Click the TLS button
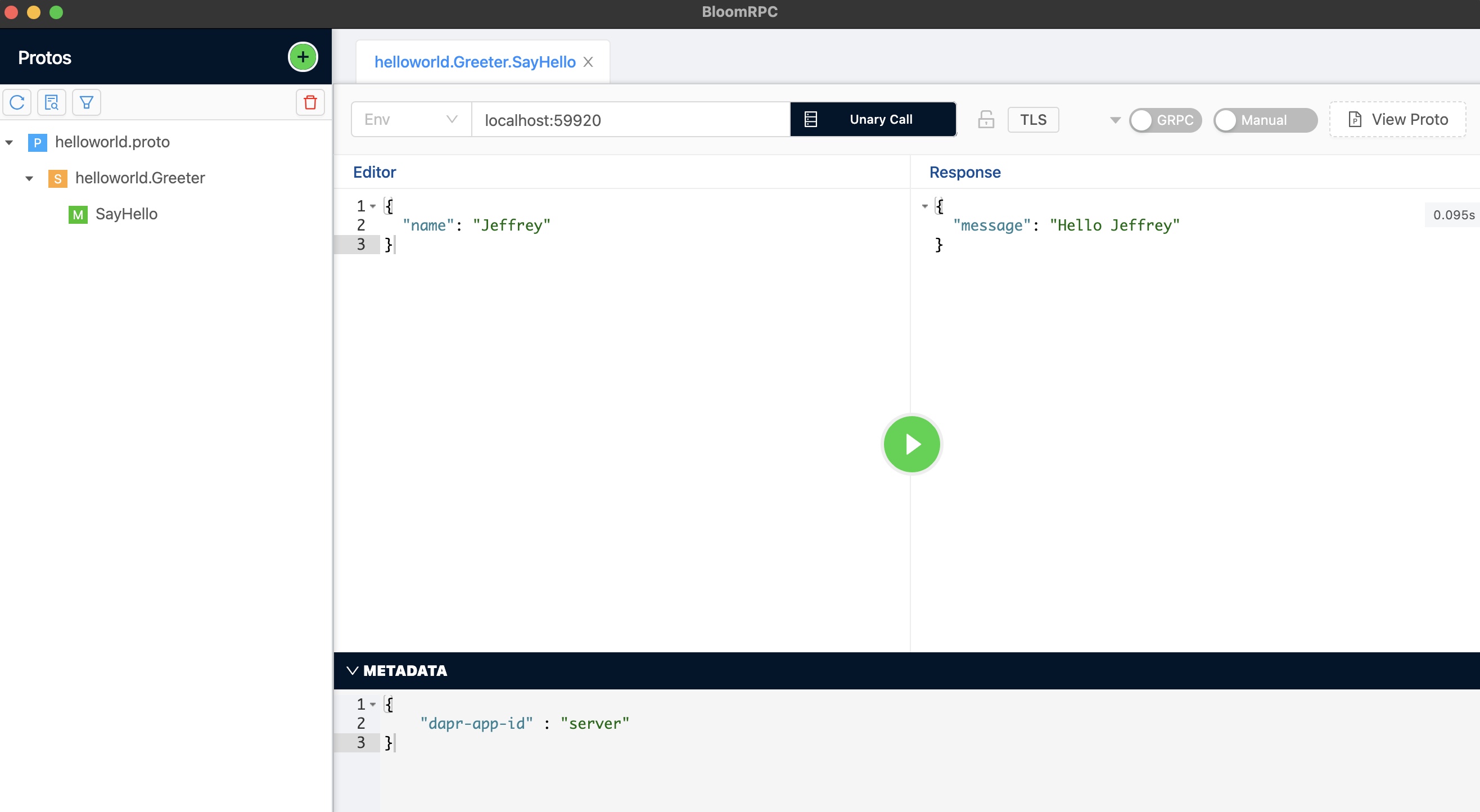1480x812 pixels. (x=1033, y=120)
